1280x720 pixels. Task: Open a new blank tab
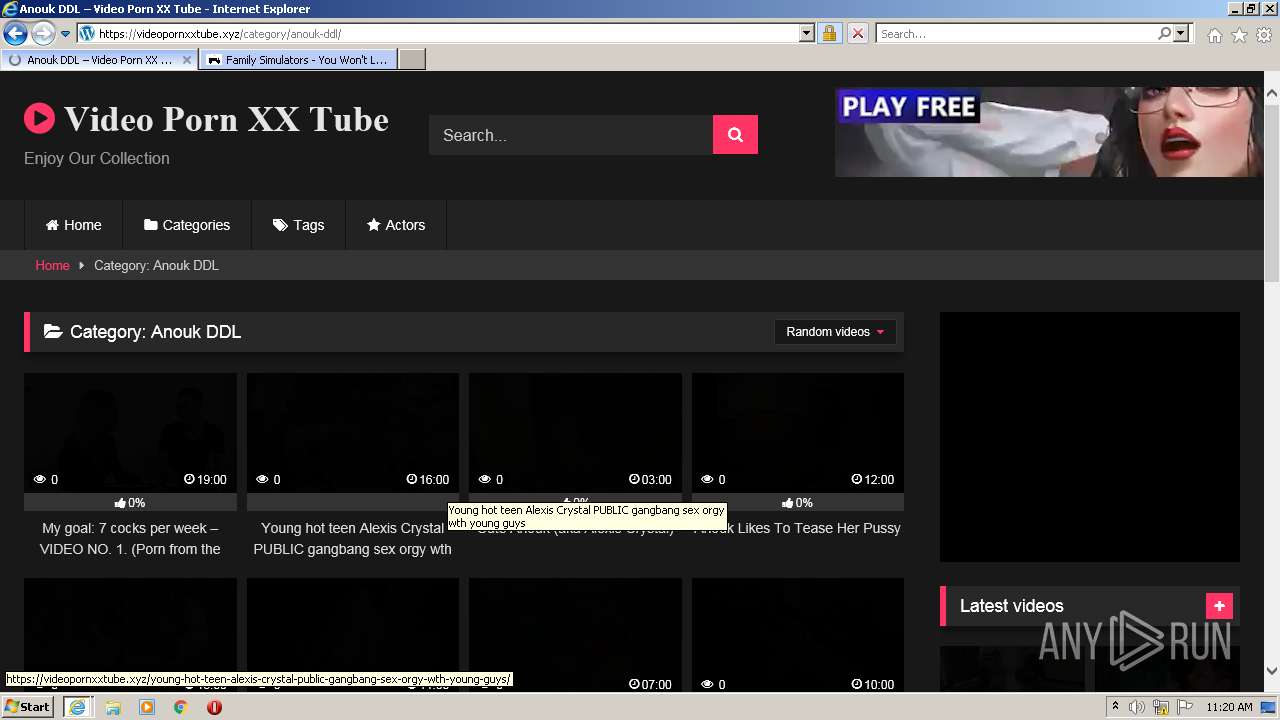point(412,60)
